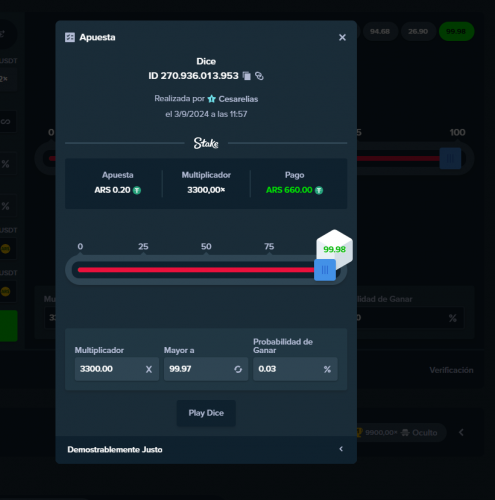495x500 pixels.
Task: Copy the bet ID with clipboard icon
Action: pyautogui.click(x=247, y=76)
